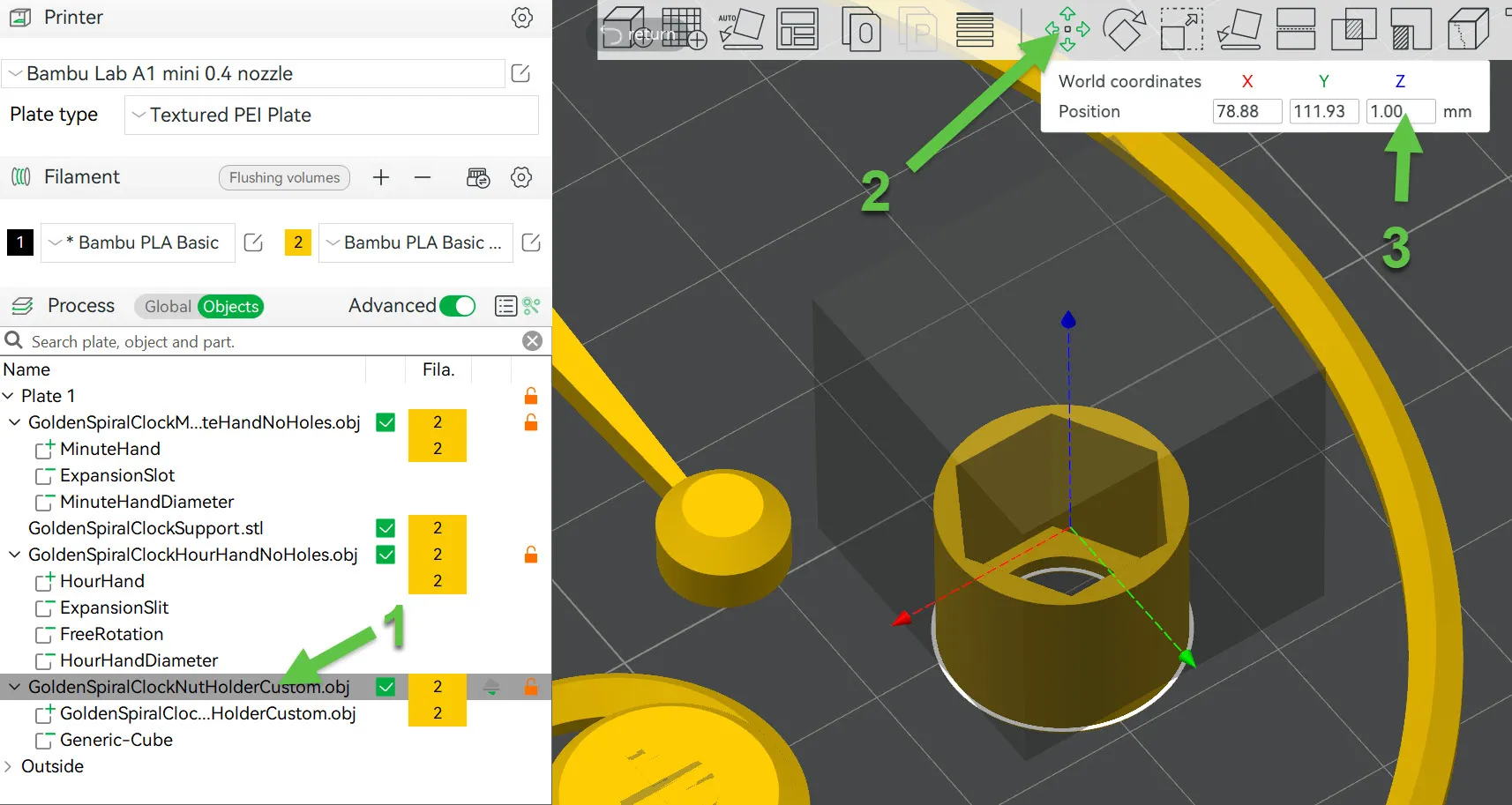Open filament 1 Bambu PLA Basic dropdown
The width and height of the screenshot is (1512, 805).
[x=138, y=242]
